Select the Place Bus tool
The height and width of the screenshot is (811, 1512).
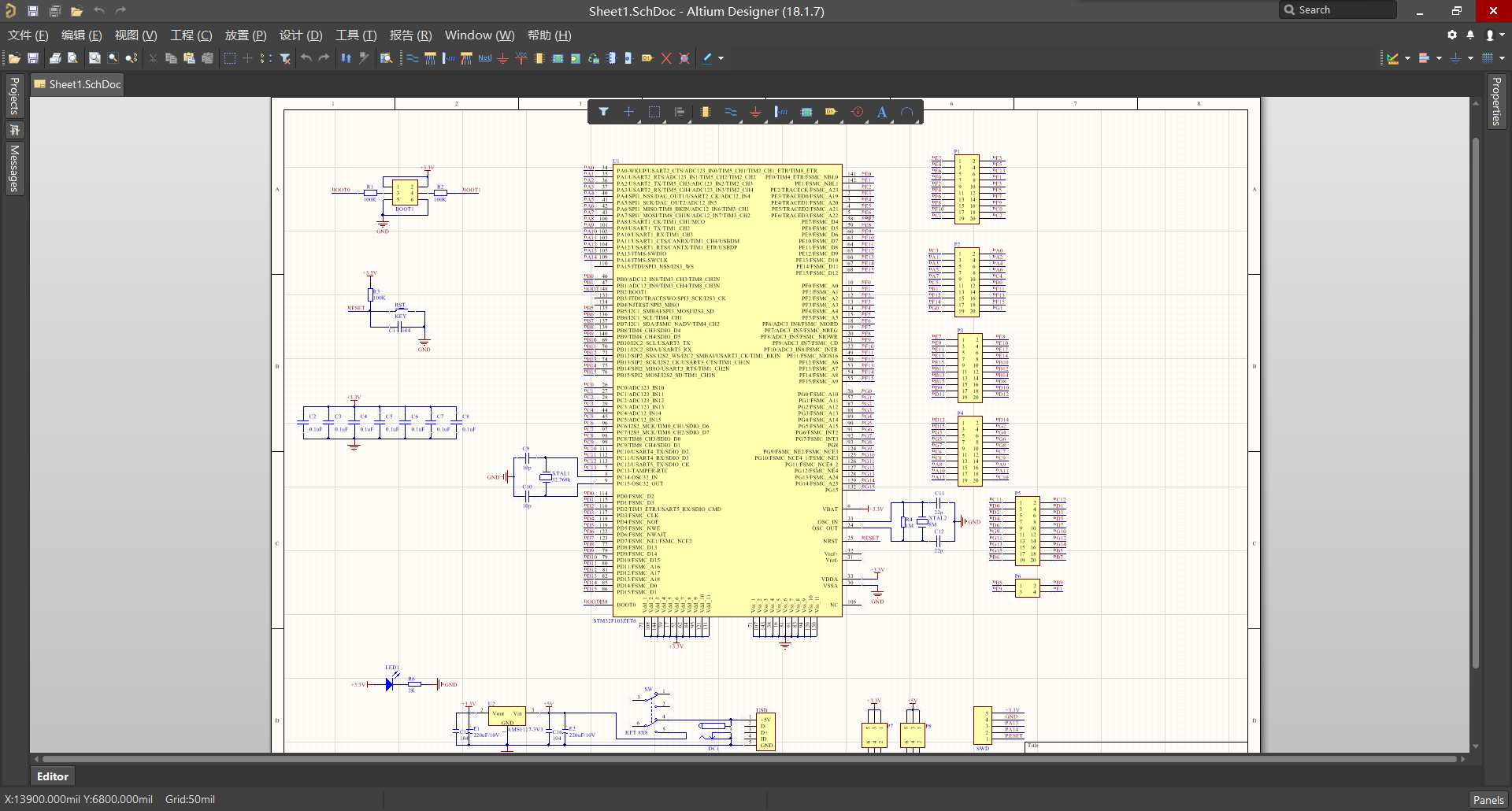pyautogui.click(x=430, y=58)
